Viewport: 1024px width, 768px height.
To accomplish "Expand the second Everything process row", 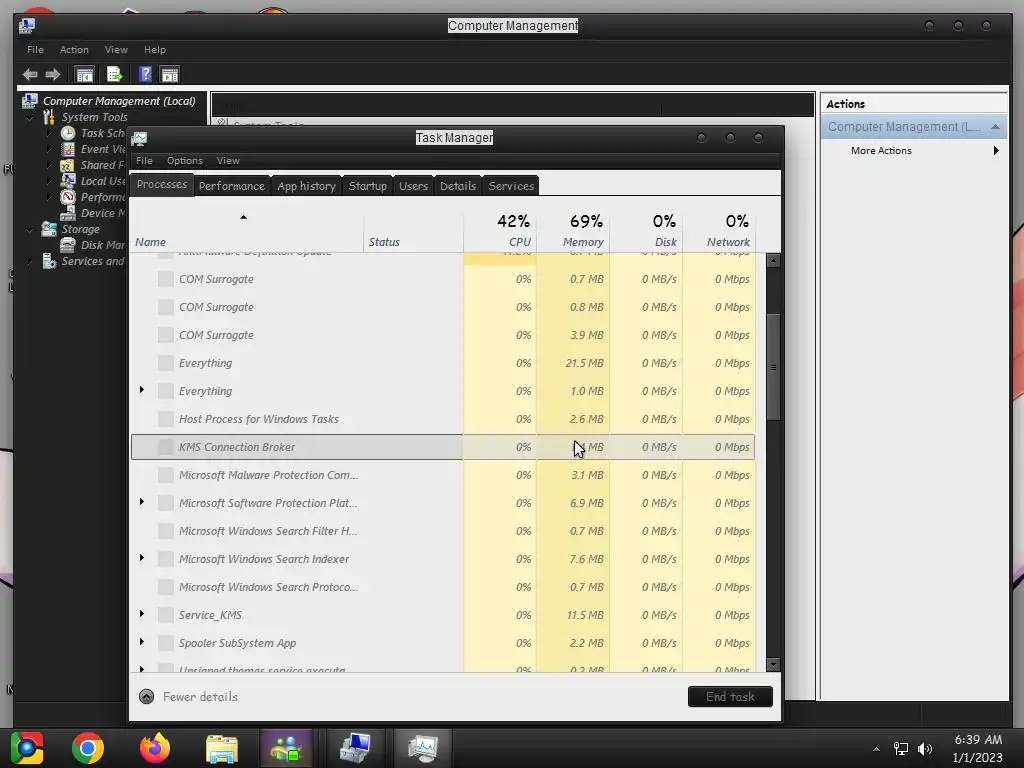I will tap(142, 390).
